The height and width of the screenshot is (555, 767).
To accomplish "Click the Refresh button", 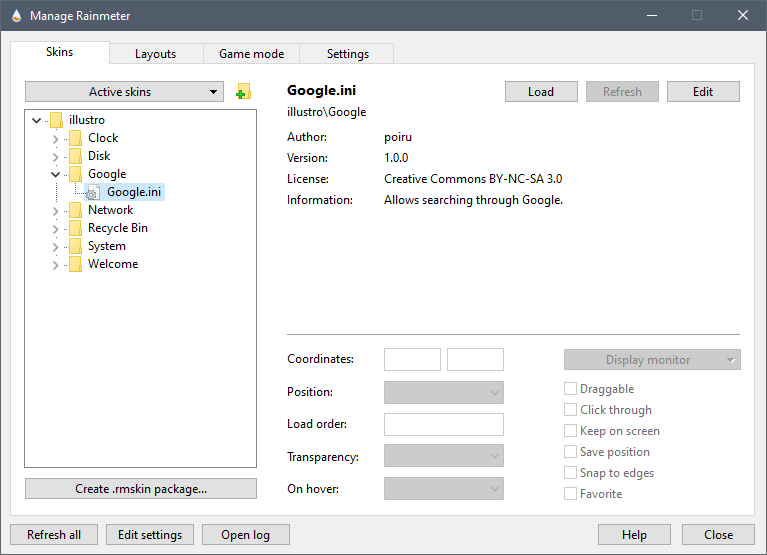I will (x=622, y=91).
